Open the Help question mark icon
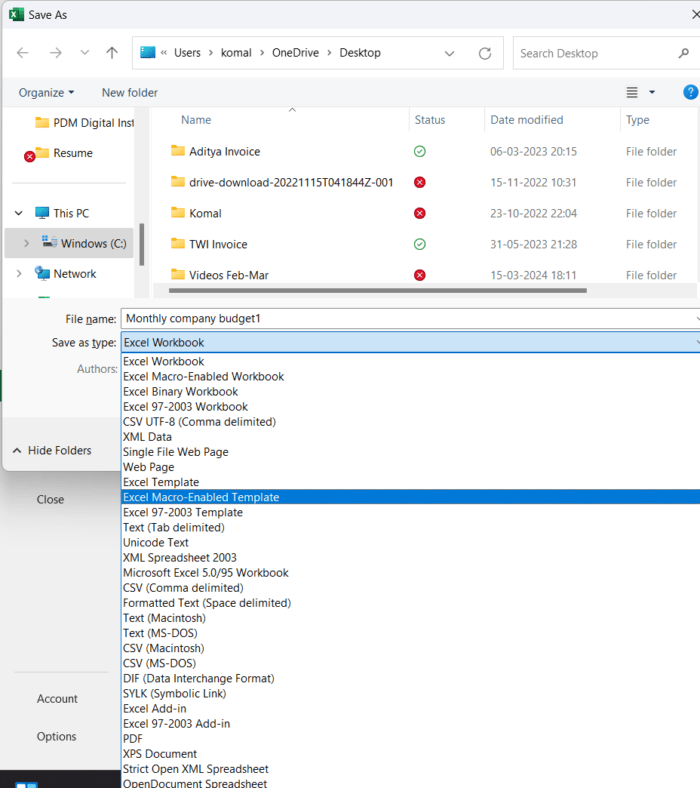This screenshot has width=700, height=788. pos(690,92)
